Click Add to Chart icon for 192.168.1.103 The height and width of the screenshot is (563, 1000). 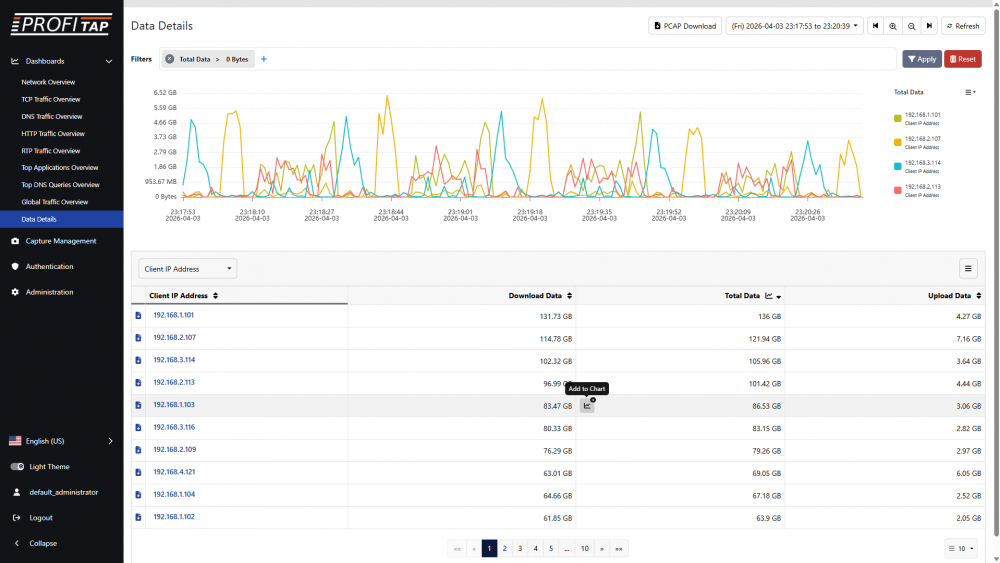pos(588,405)
